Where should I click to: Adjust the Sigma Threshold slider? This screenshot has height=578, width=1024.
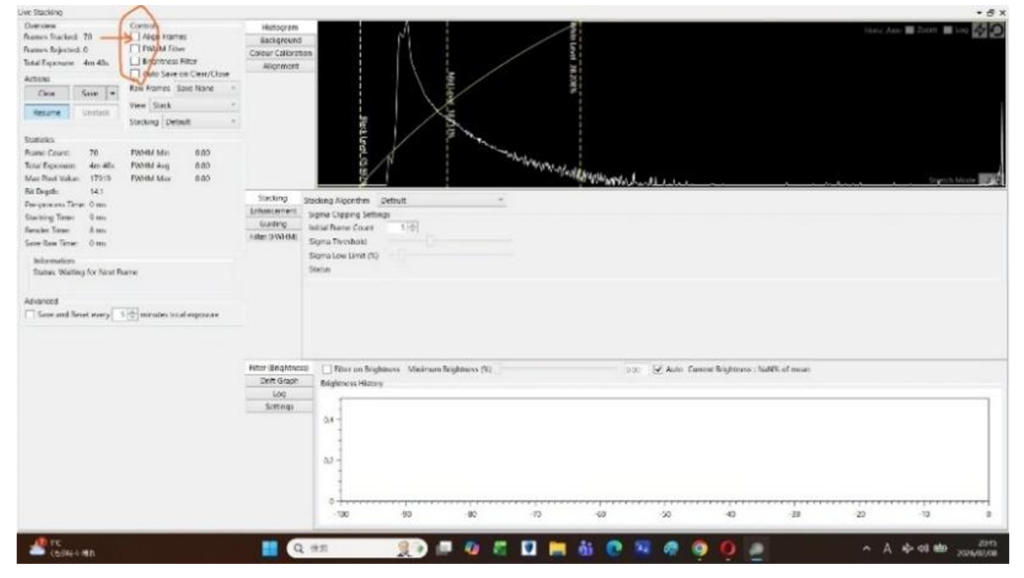pos(431,241)
